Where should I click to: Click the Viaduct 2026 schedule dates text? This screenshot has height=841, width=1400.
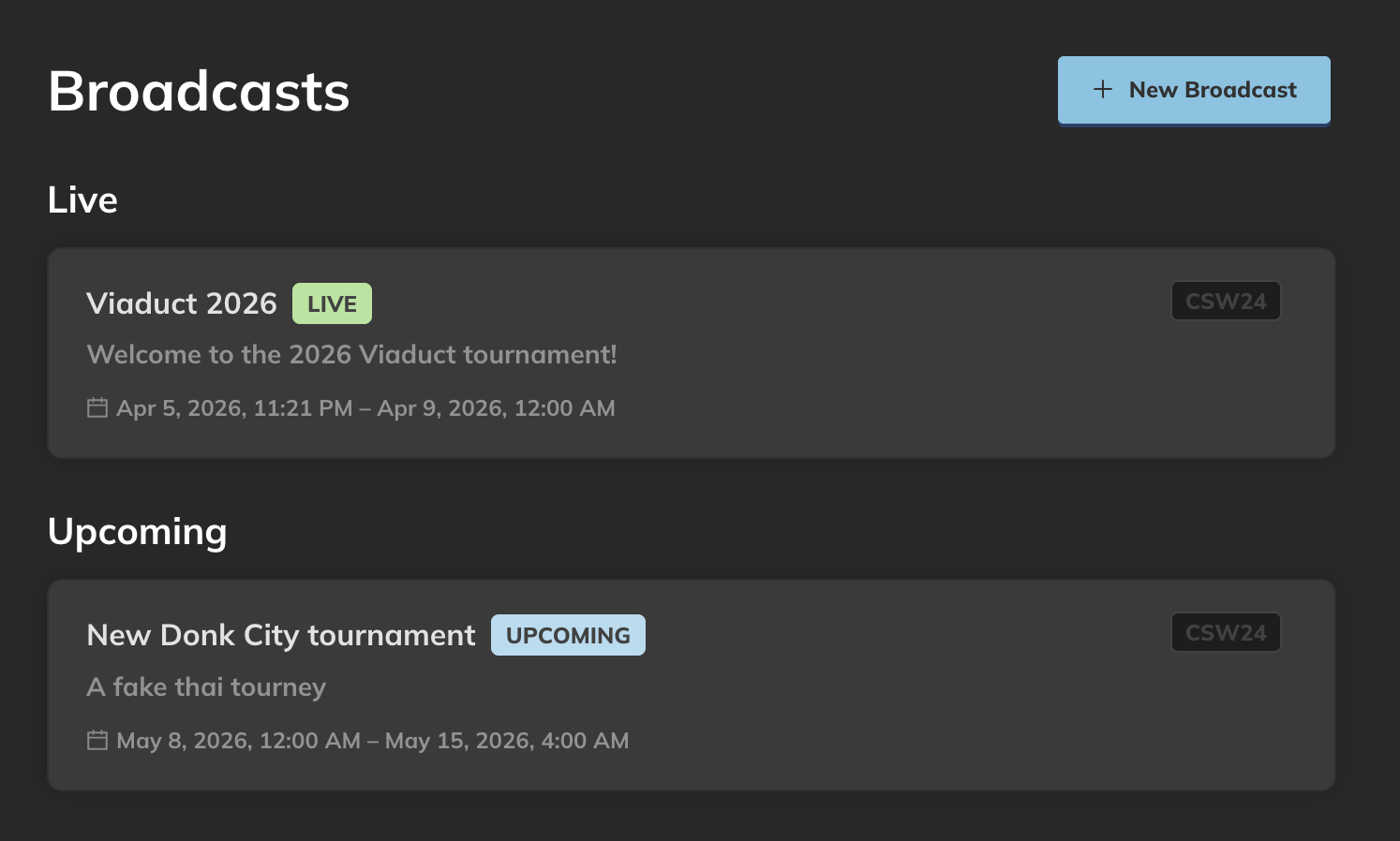point(365,407)
